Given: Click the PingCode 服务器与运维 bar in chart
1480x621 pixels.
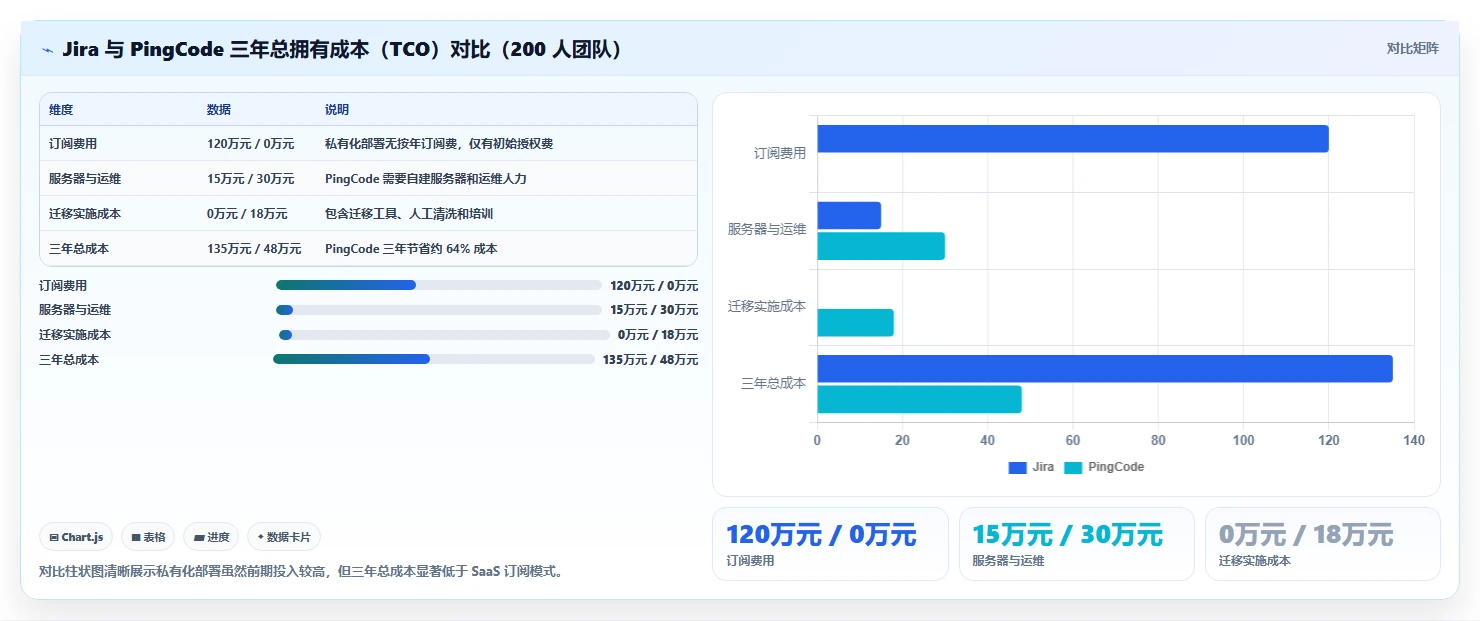Looking at the screenshot, I should pos(881,246).
